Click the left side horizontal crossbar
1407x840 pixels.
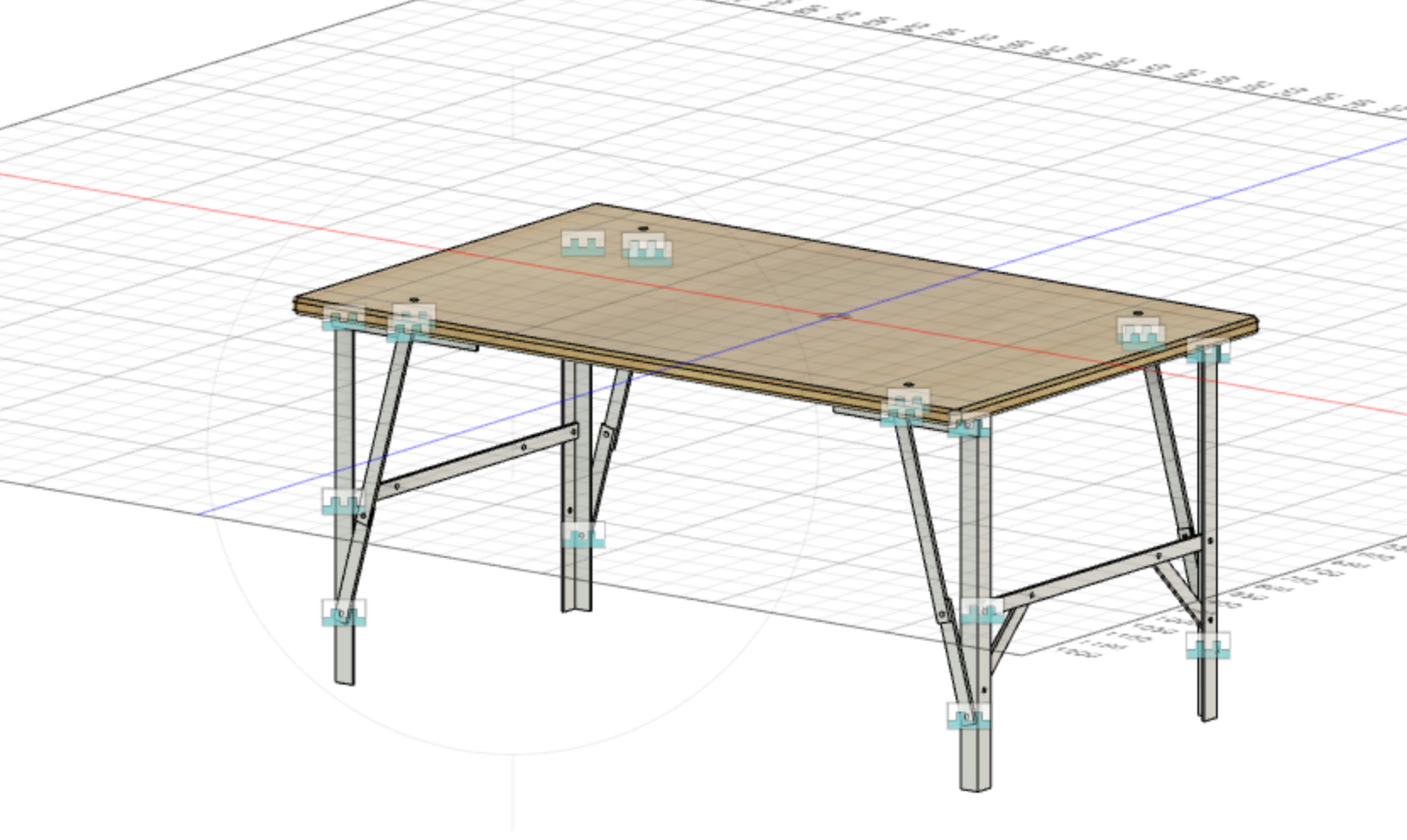point(477,461)
